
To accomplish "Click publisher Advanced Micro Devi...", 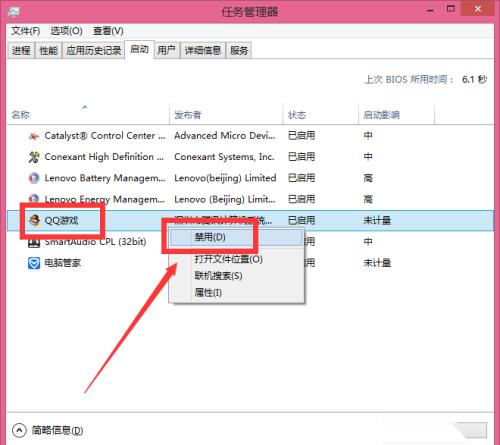I will click(x=225, y=136).
